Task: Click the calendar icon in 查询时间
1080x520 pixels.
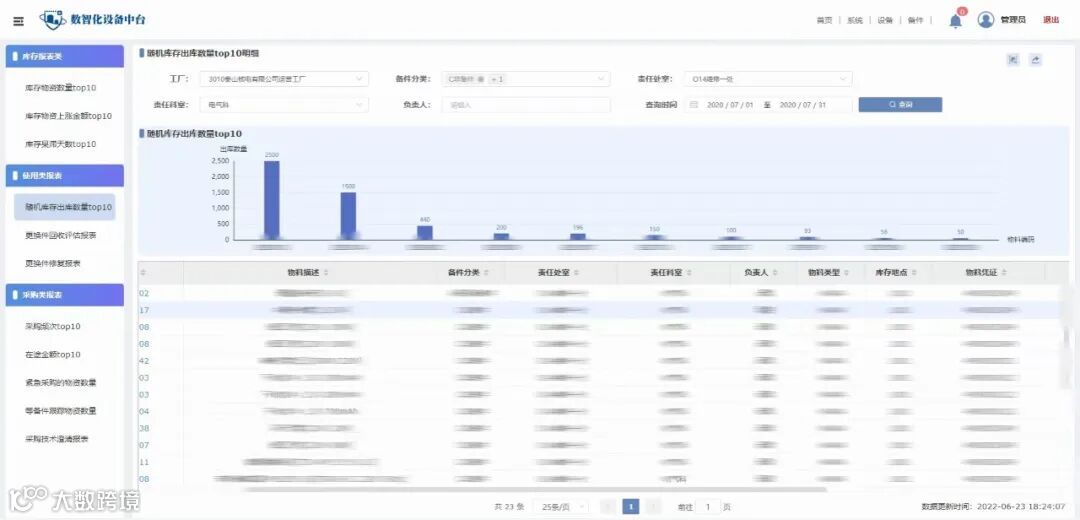Action: [694, 105]
